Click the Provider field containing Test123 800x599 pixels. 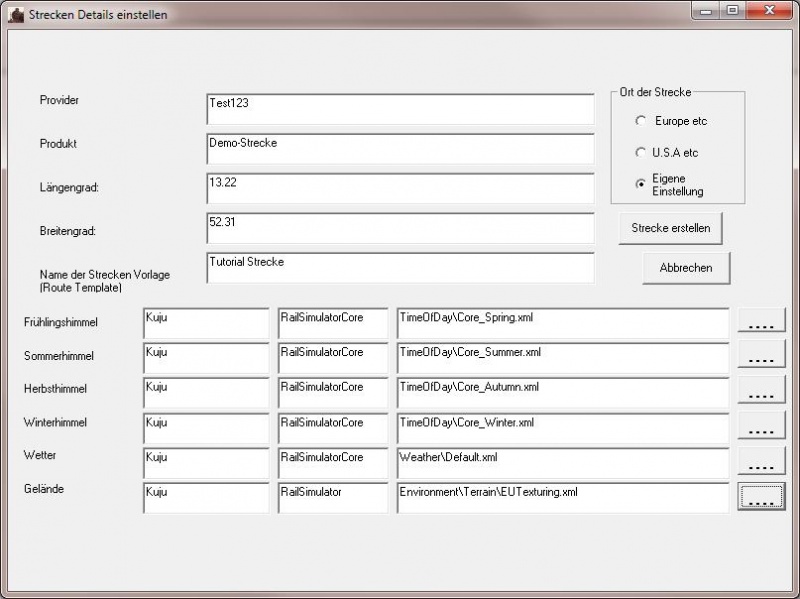(400, 109)
